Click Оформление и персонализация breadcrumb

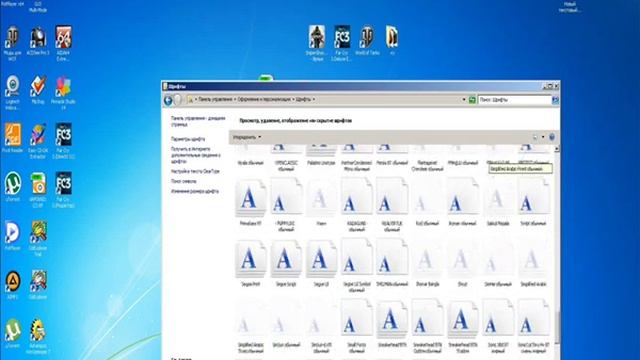coord(265,99)
